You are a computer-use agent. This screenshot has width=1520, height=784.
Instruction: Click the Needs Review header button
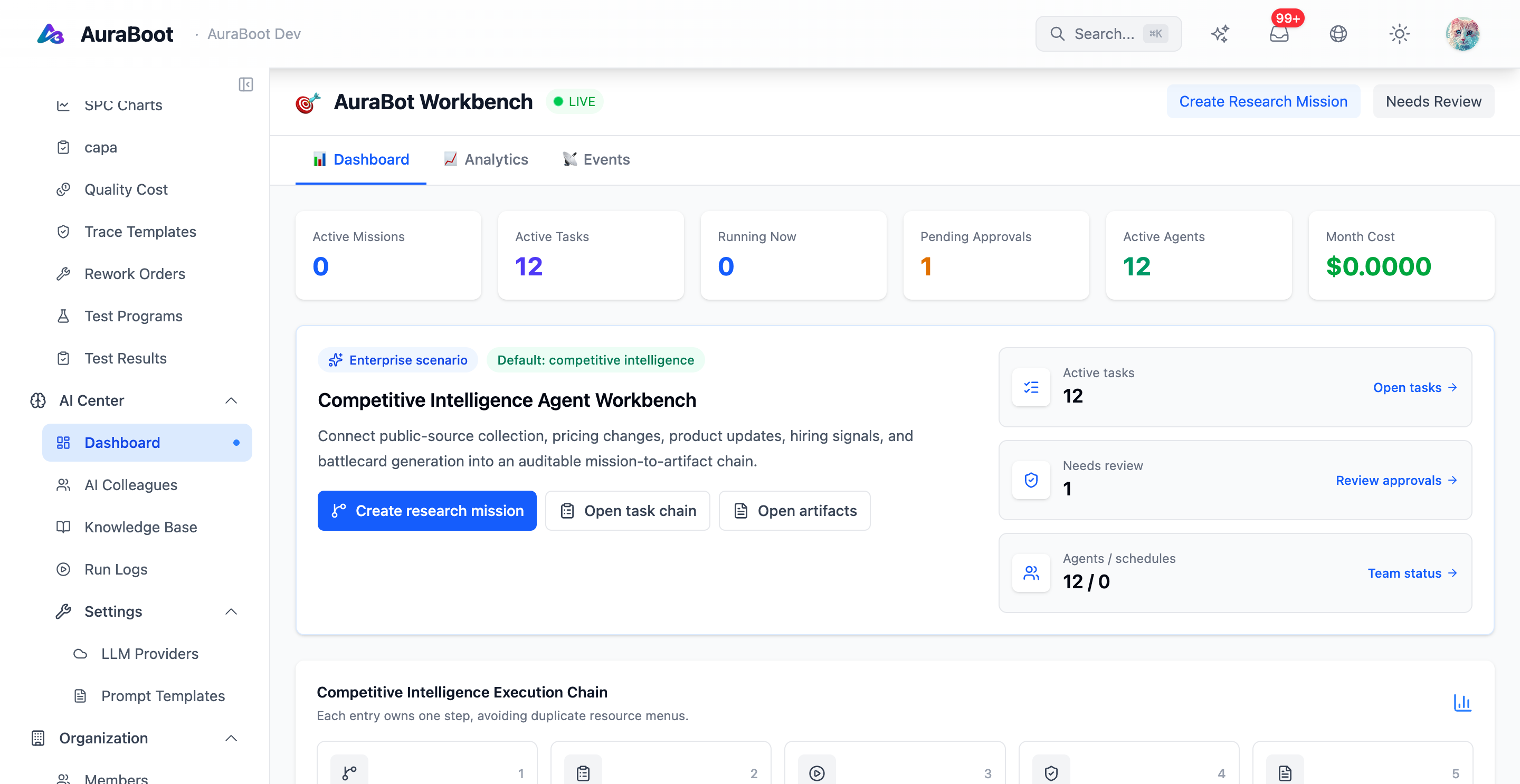point(1433,101)
